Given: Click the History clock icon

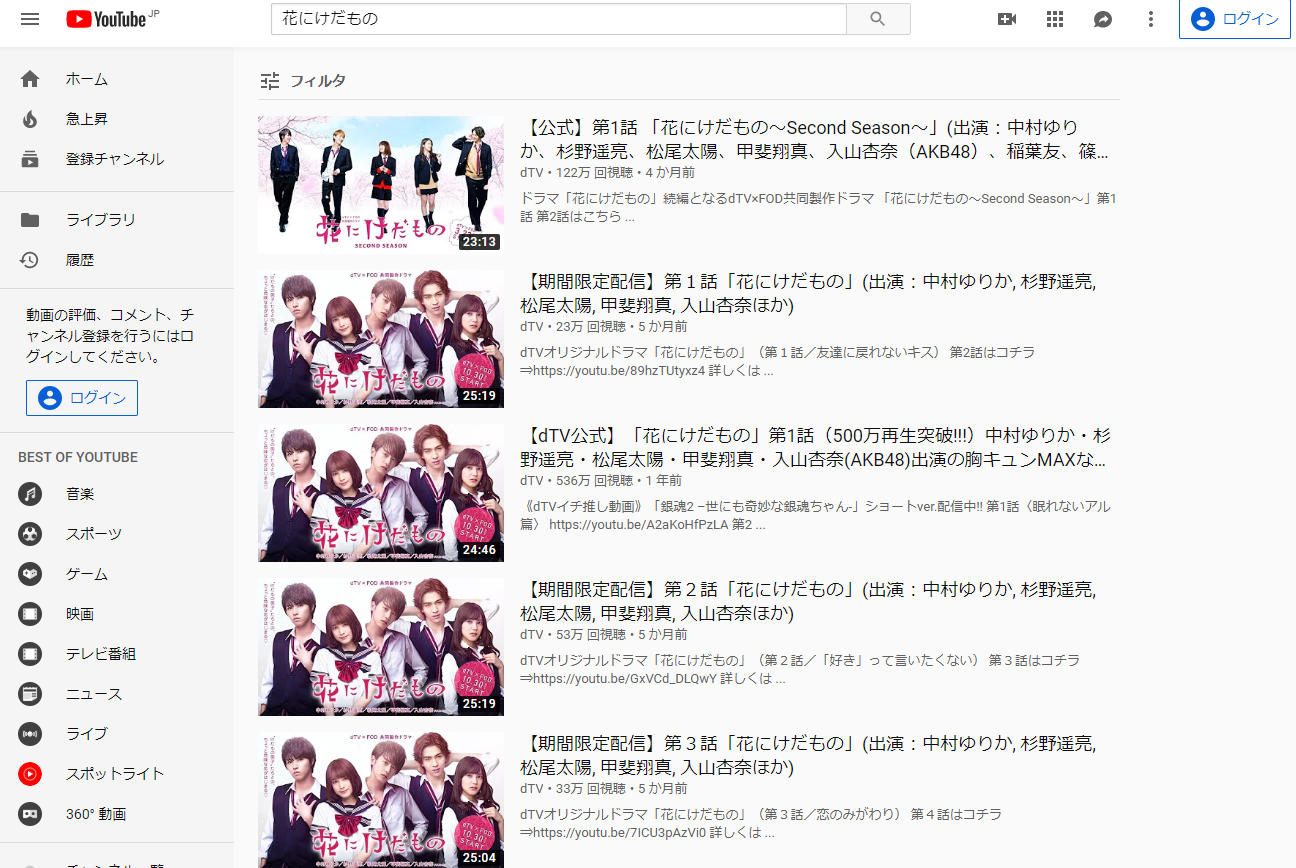Looking at the screenshot, I should tap(30, 260).
